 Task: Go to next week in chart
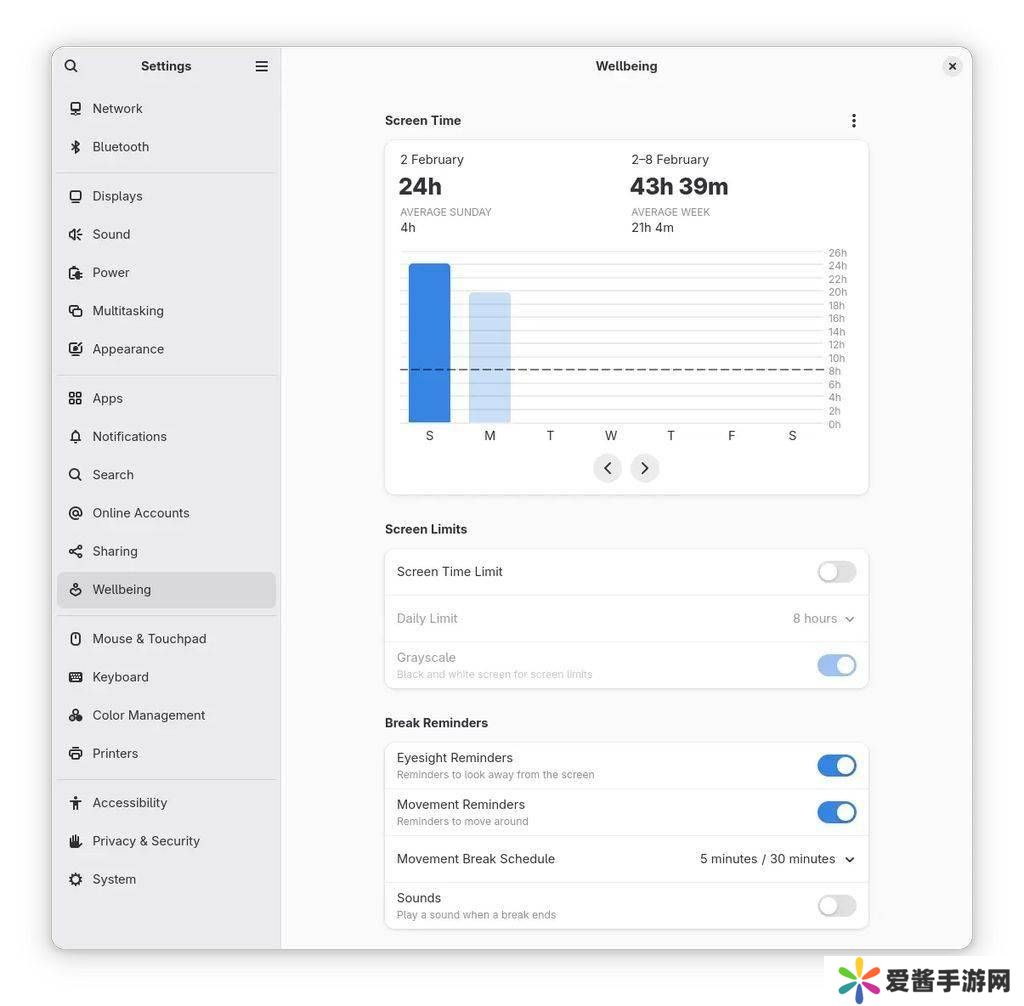click(645, 468)
